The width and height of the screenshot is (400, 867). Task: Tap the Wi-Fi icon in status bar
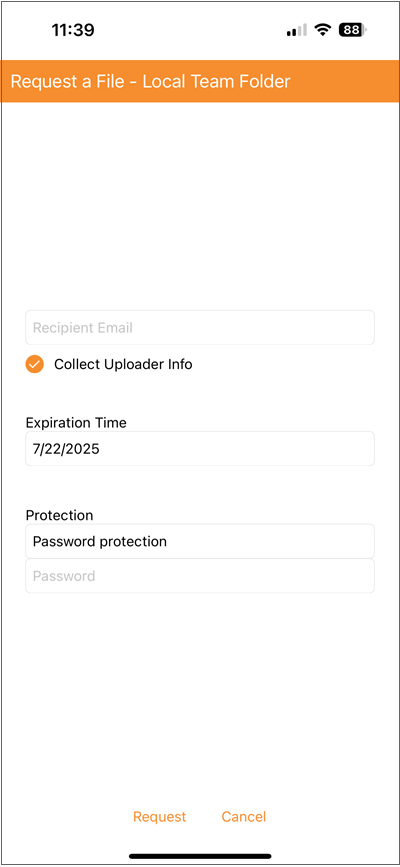click(x=321, y=30)
